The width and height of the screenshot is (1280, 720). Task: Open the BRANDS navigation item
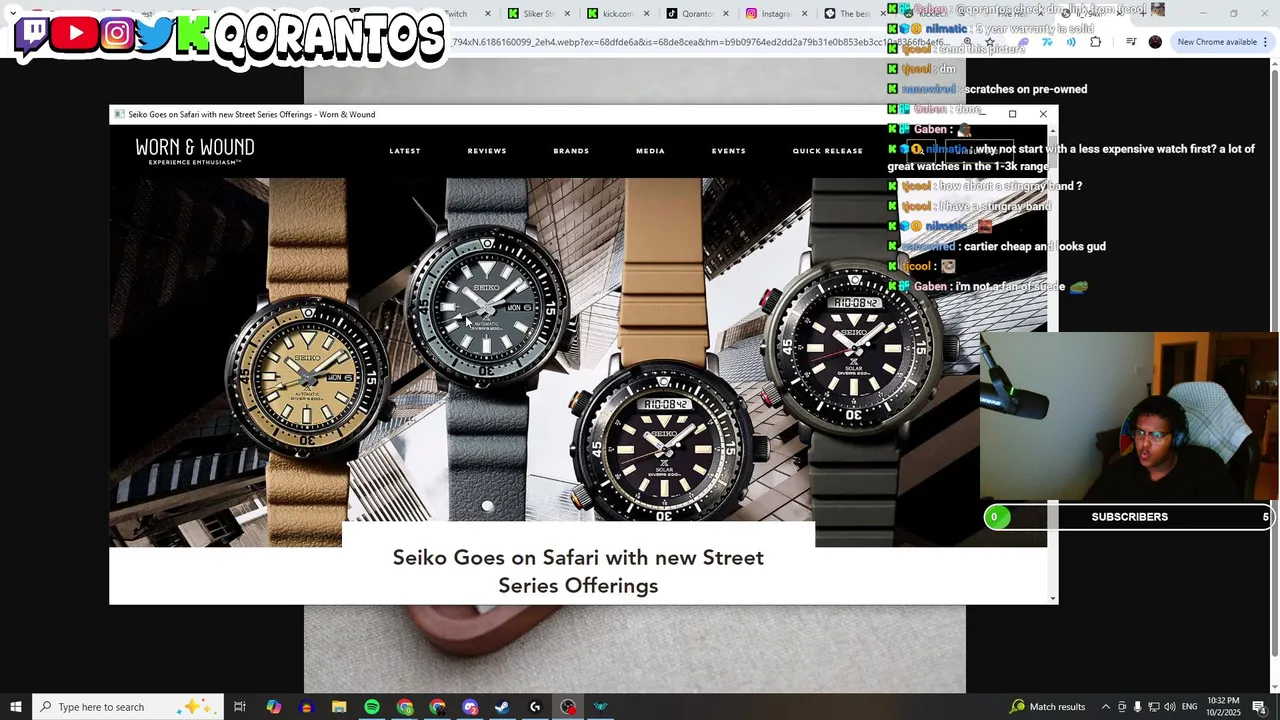(x=571, y=151)
